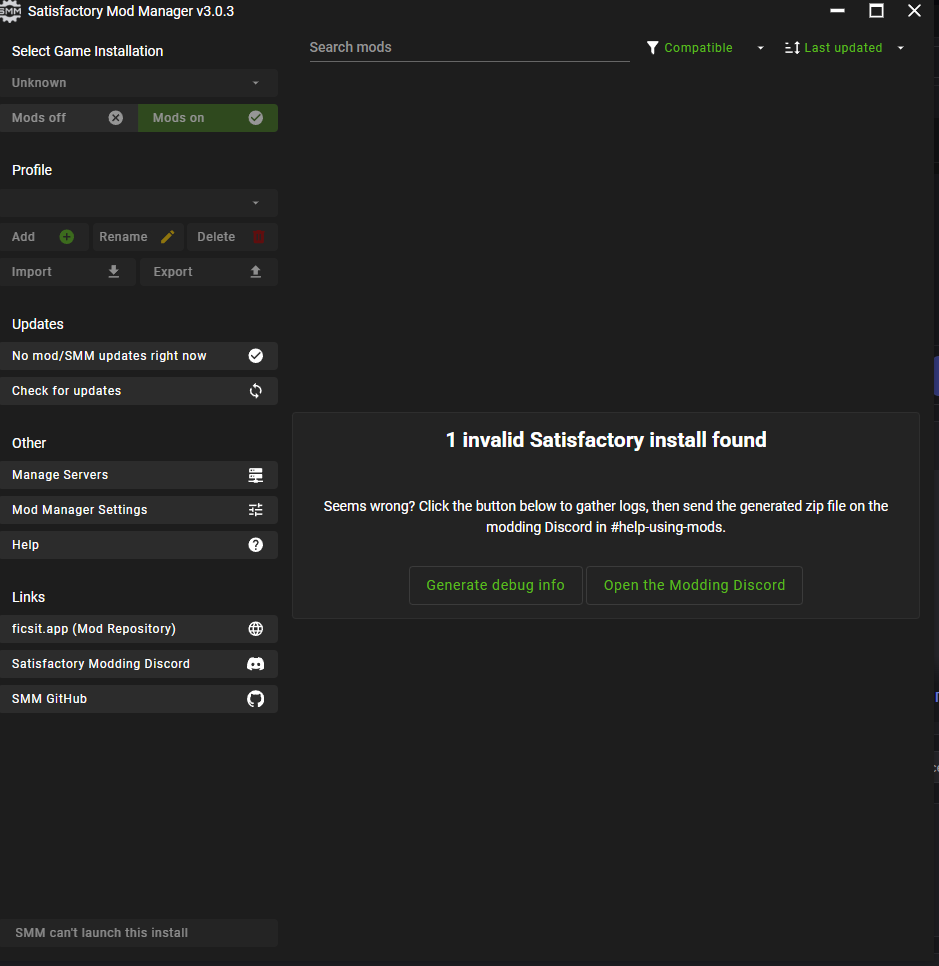The height and width of the screenshot is (966, 939).
Task: Export the current profile
Action: click(209, 272)
